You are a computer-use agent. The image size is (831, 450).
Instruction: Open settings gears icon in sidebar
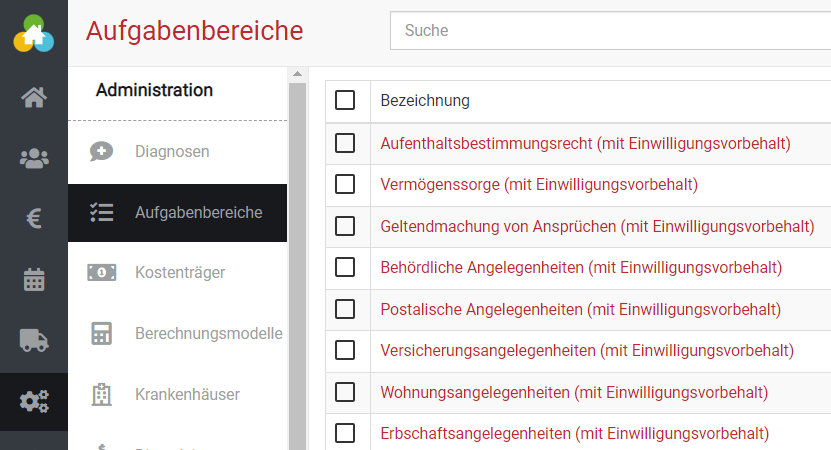[x=34, y=402]
